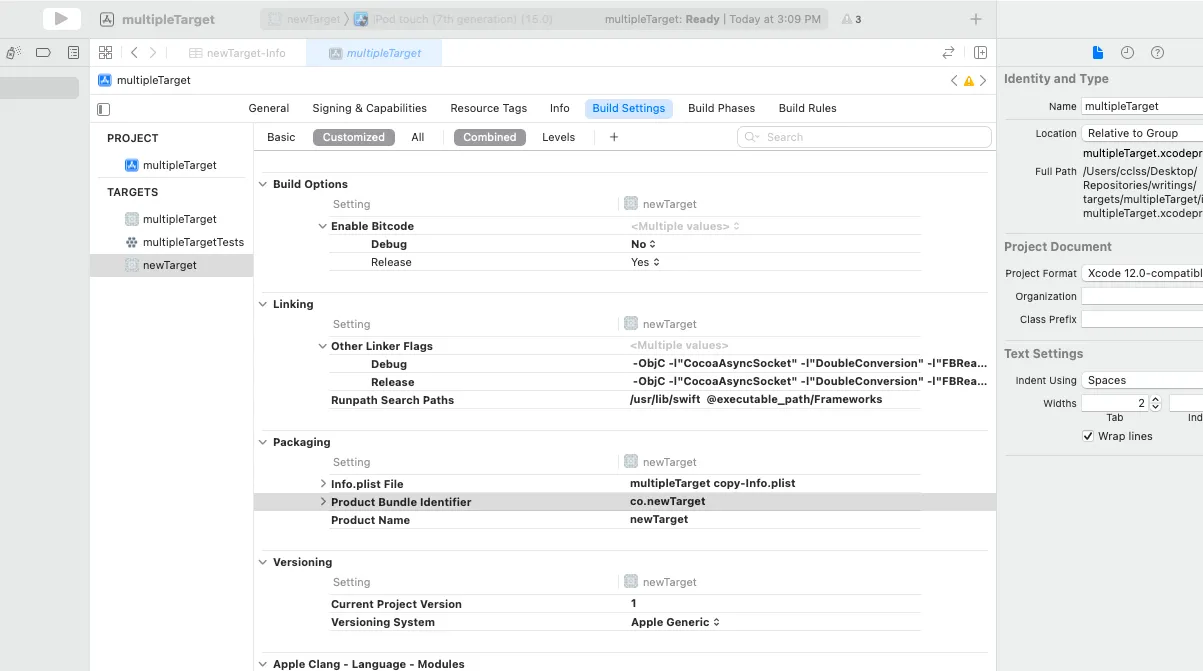Viewport: 1203px width, 671px height.
Task: Open the File inspector icon
Action: [x=1097, y=53]
